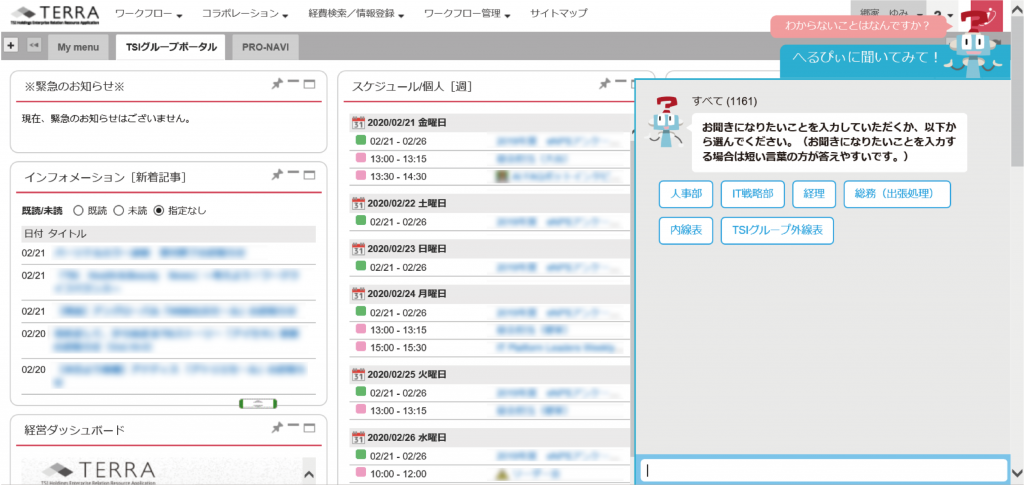Click the plus add-tab icon
Viewport: 1024px width, 485px height.
point(10,45)
